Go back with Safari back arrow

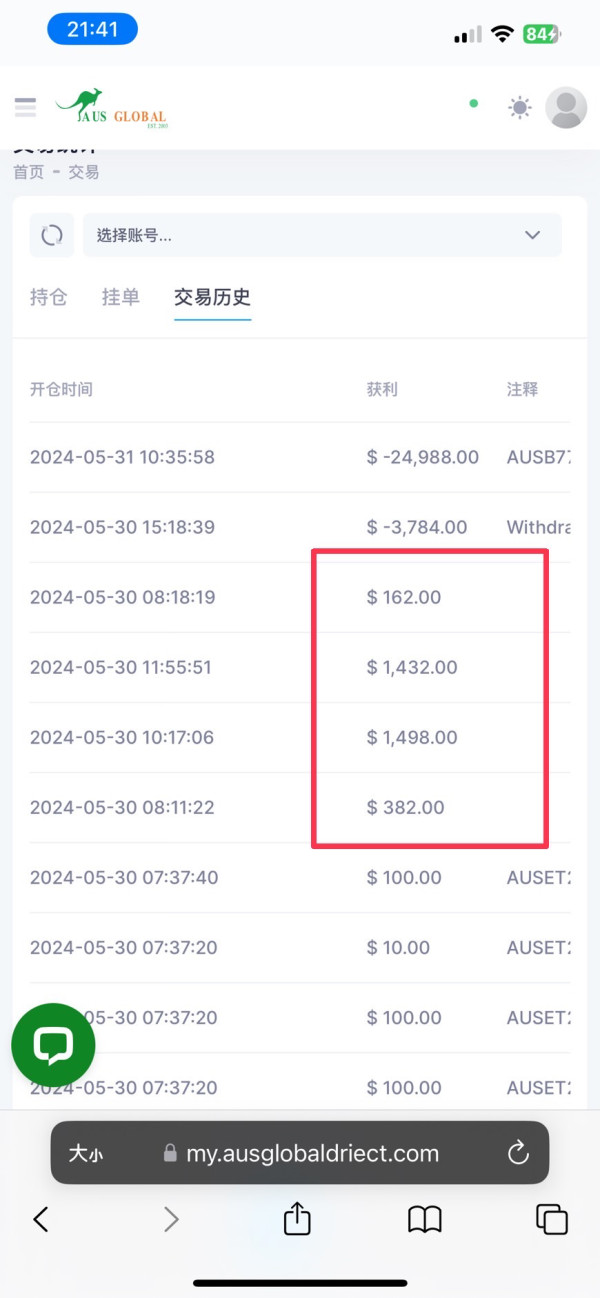41,1219
